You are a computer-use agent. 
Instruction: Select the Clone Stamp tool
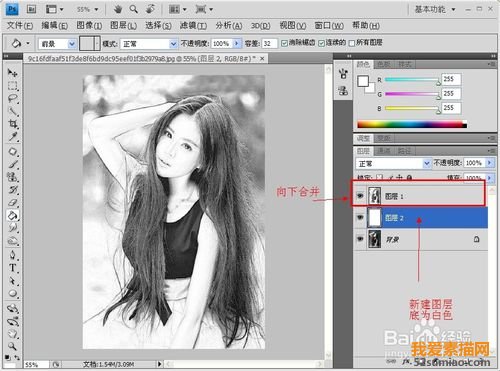pos(13,177)
